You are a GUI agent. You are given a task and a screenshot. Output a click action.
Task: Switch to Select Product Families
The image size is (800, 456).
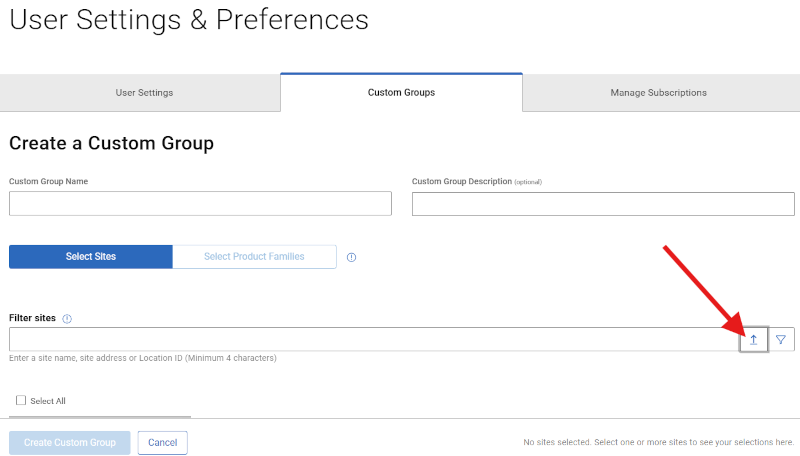click(254, 257)
